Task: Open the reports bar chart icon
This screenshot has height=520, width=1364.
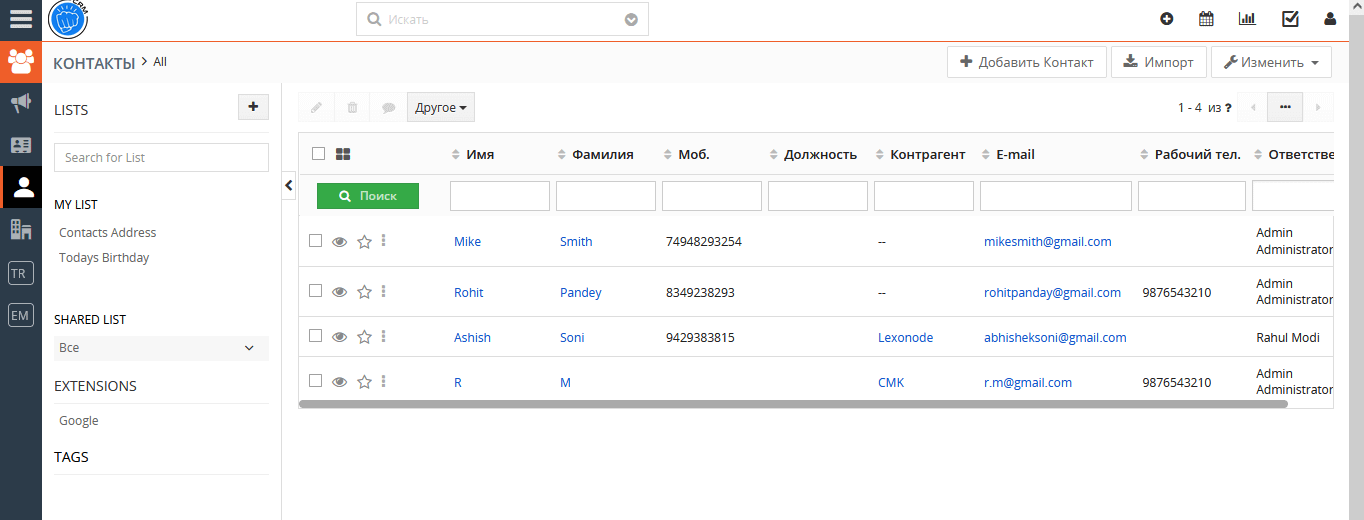Action: click(x=1247, y=18)
